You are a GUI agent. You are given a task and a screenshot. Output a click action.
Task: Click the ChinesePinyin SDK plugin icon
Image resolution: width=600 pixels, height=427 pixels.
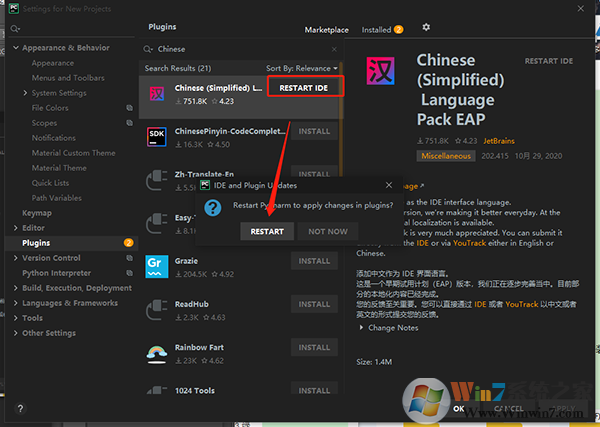pyautogui.click(x=157, y=137)
